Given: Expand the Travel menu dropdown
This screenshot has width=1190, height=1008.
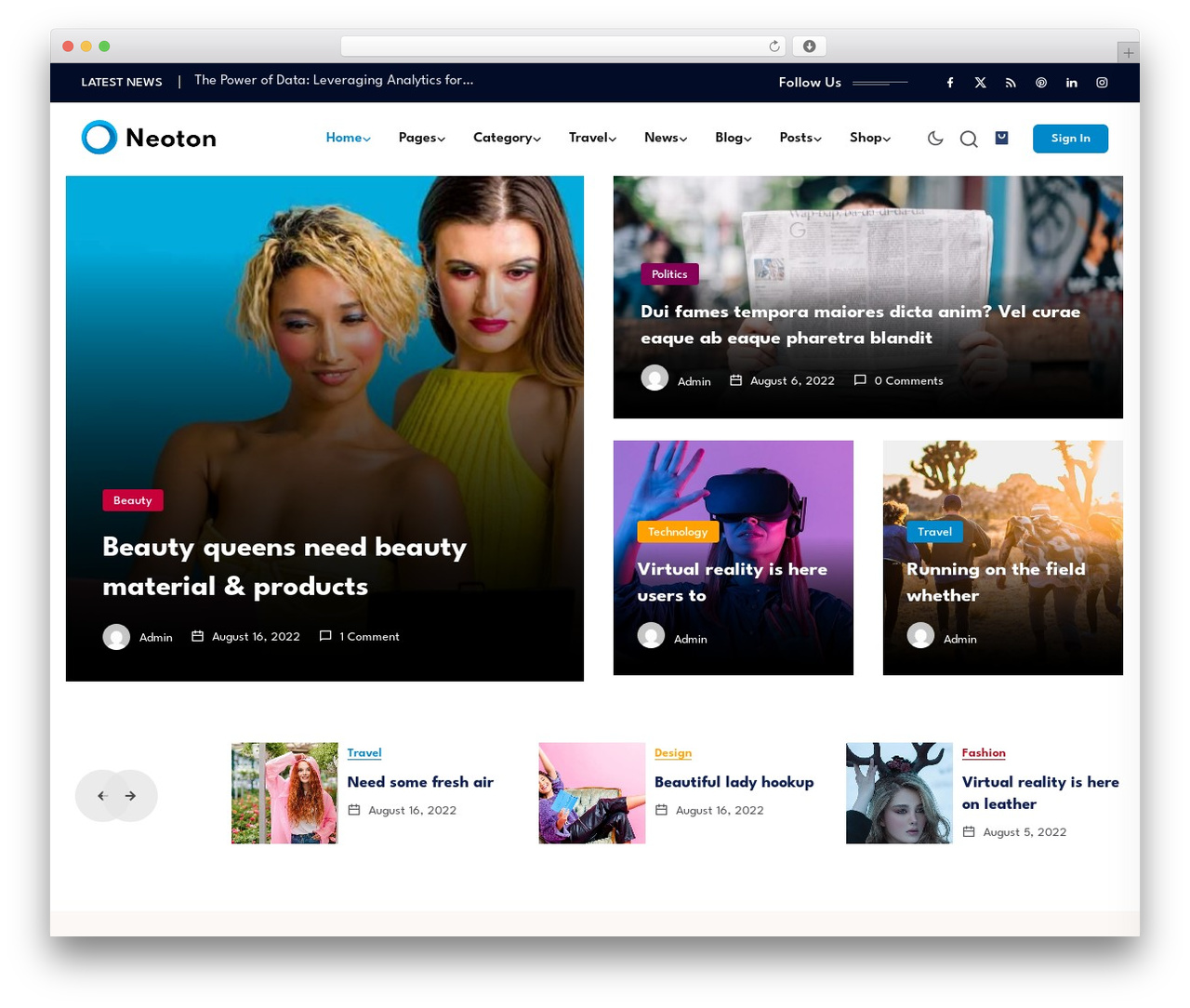Looking at the screenshot, I should pos(592,138).
